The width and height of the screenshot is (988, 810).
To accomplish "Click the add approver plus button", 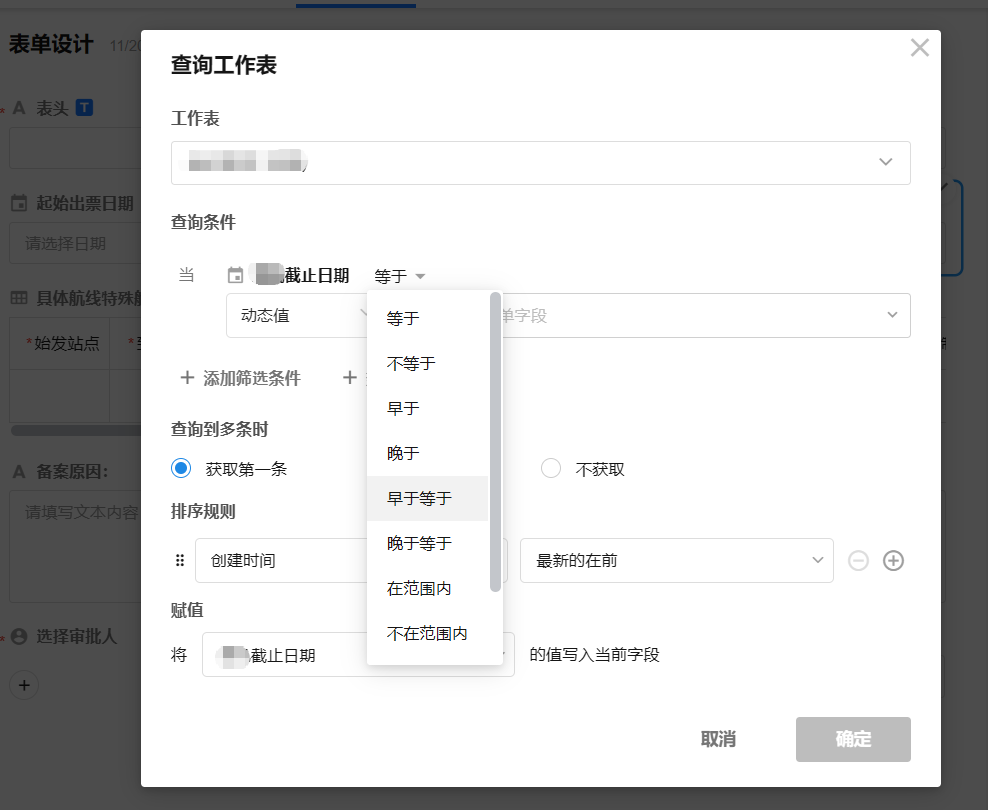I will (25, 685).
